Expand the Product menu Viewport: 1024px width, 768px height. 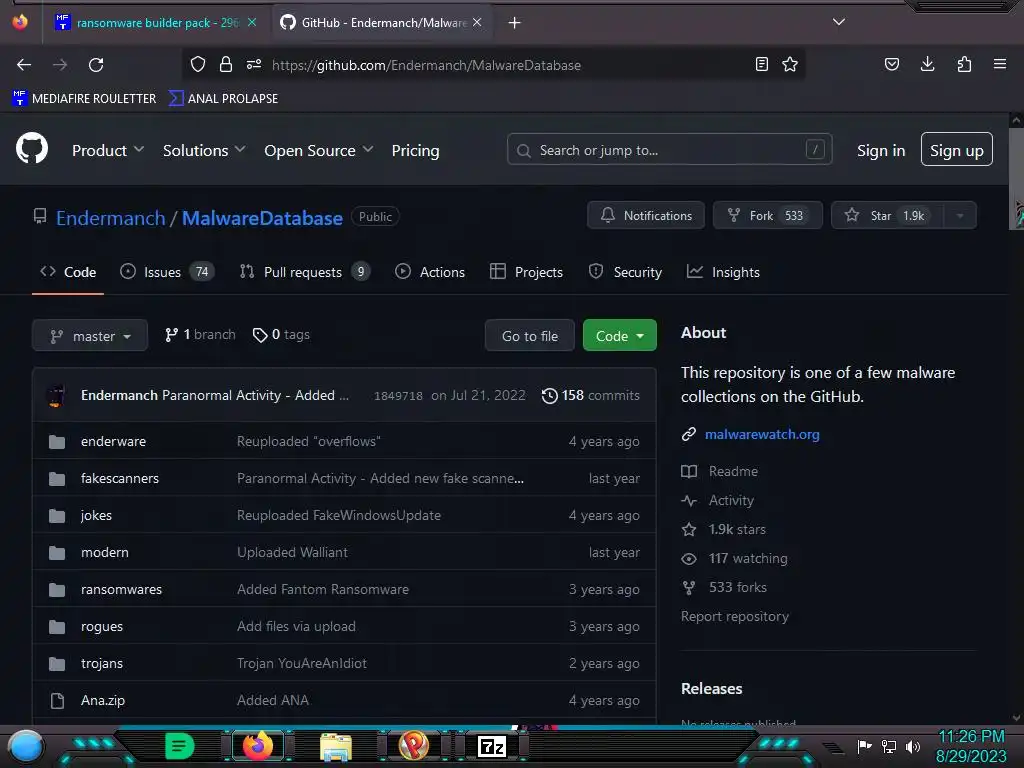(x=108, y=151)
